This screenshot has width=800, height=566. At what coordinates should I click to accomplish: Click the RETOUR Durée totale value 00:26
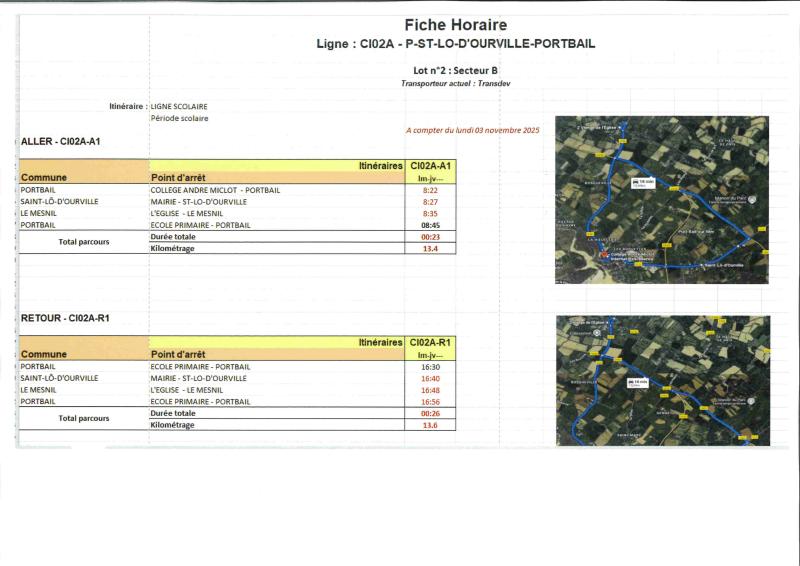(431, 413)
